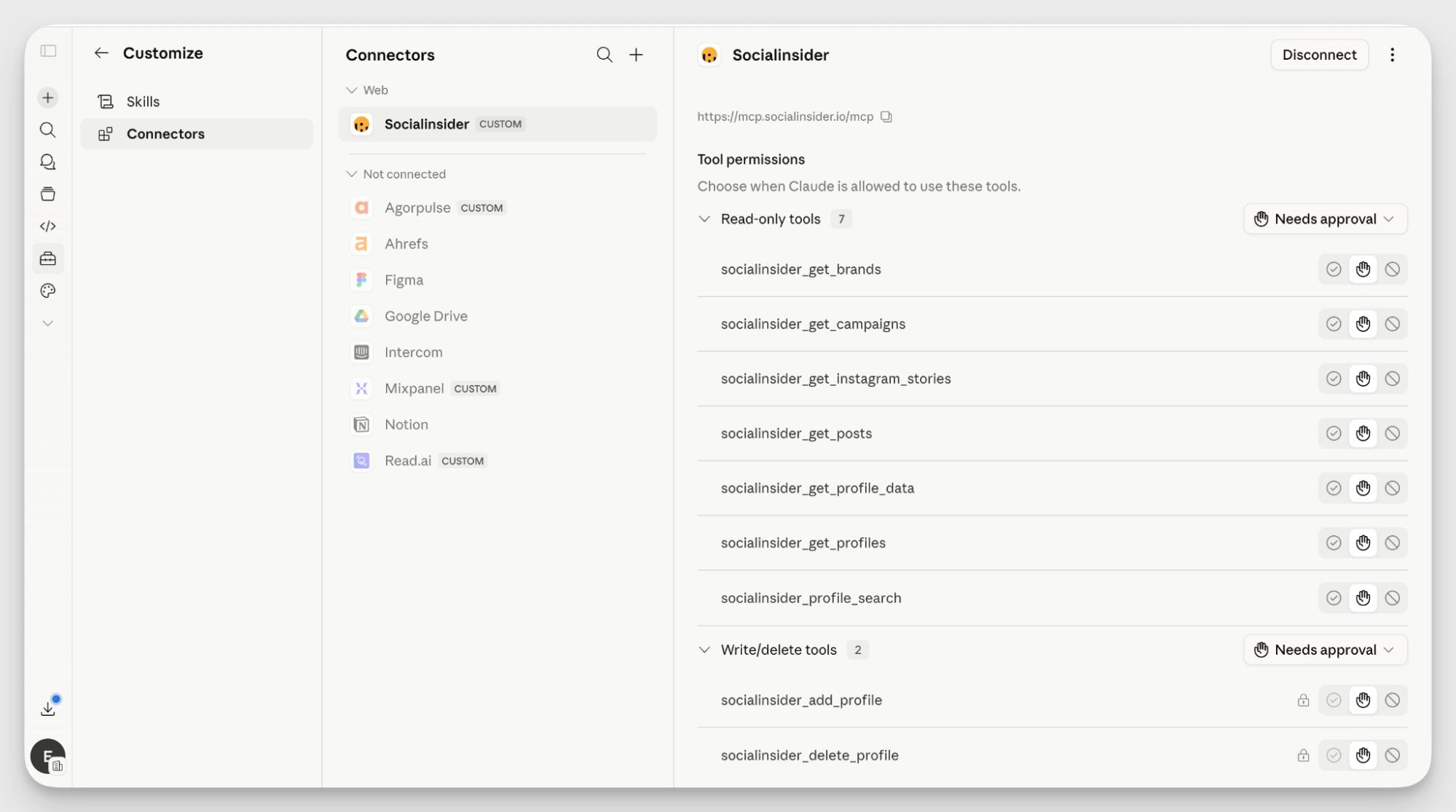Open Read-only tools Needs approval dropdown
1456x812 pixels.
[1325, 219]
